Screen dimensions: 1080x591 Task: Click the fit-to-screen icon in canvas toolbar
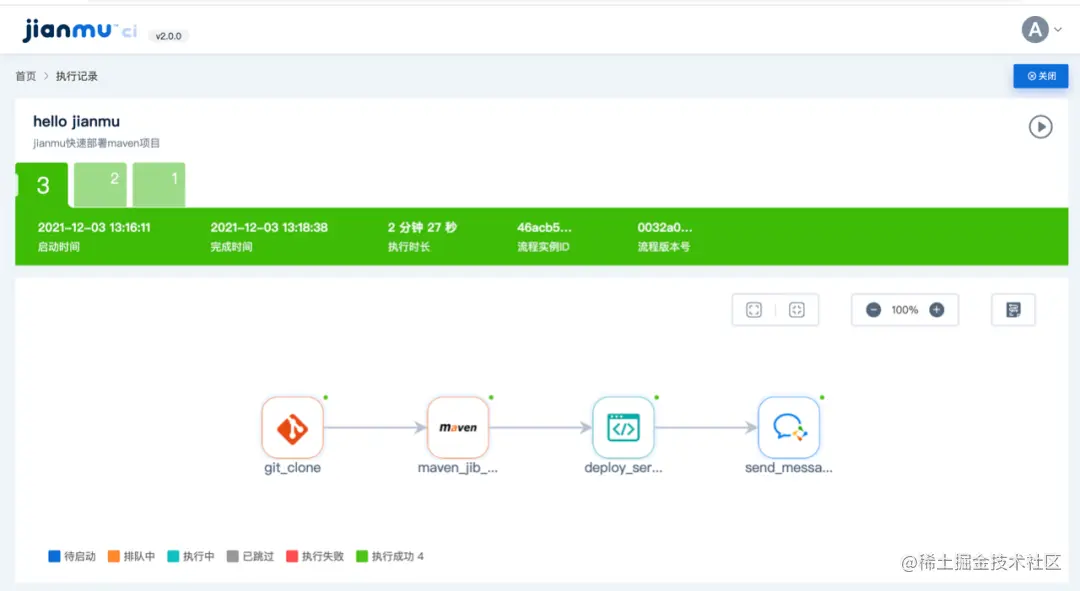point(754,310)
